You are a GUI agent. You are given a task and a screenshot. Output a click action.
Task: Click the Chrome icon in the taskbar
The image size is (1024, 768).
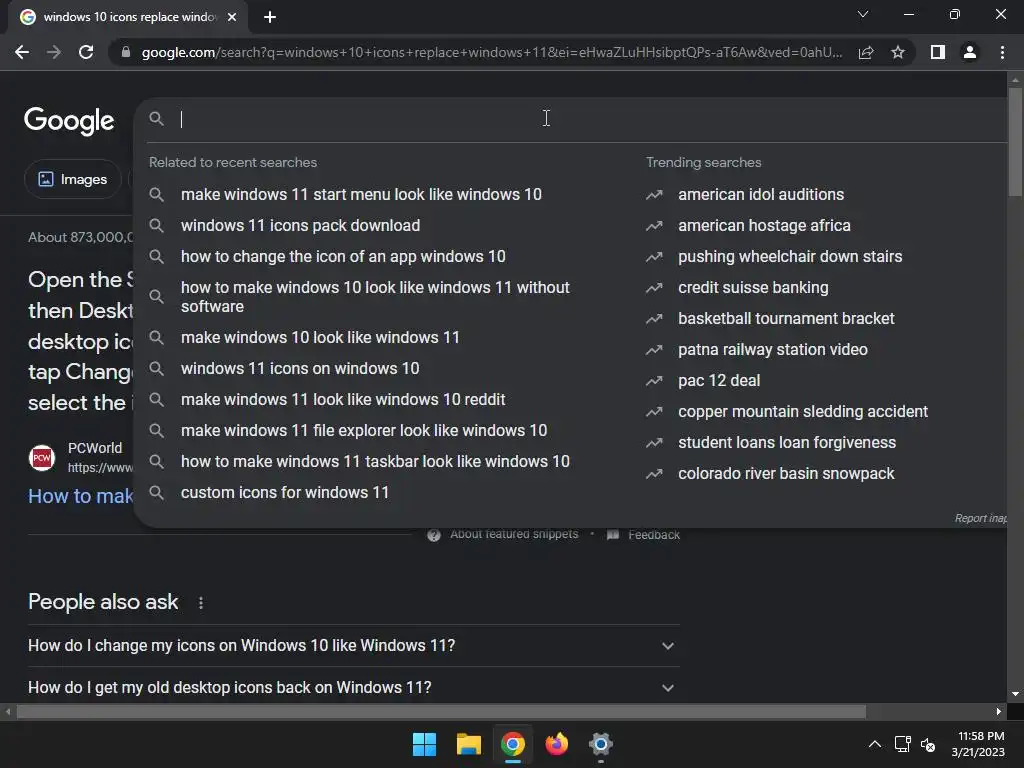(x=513, y=744)
